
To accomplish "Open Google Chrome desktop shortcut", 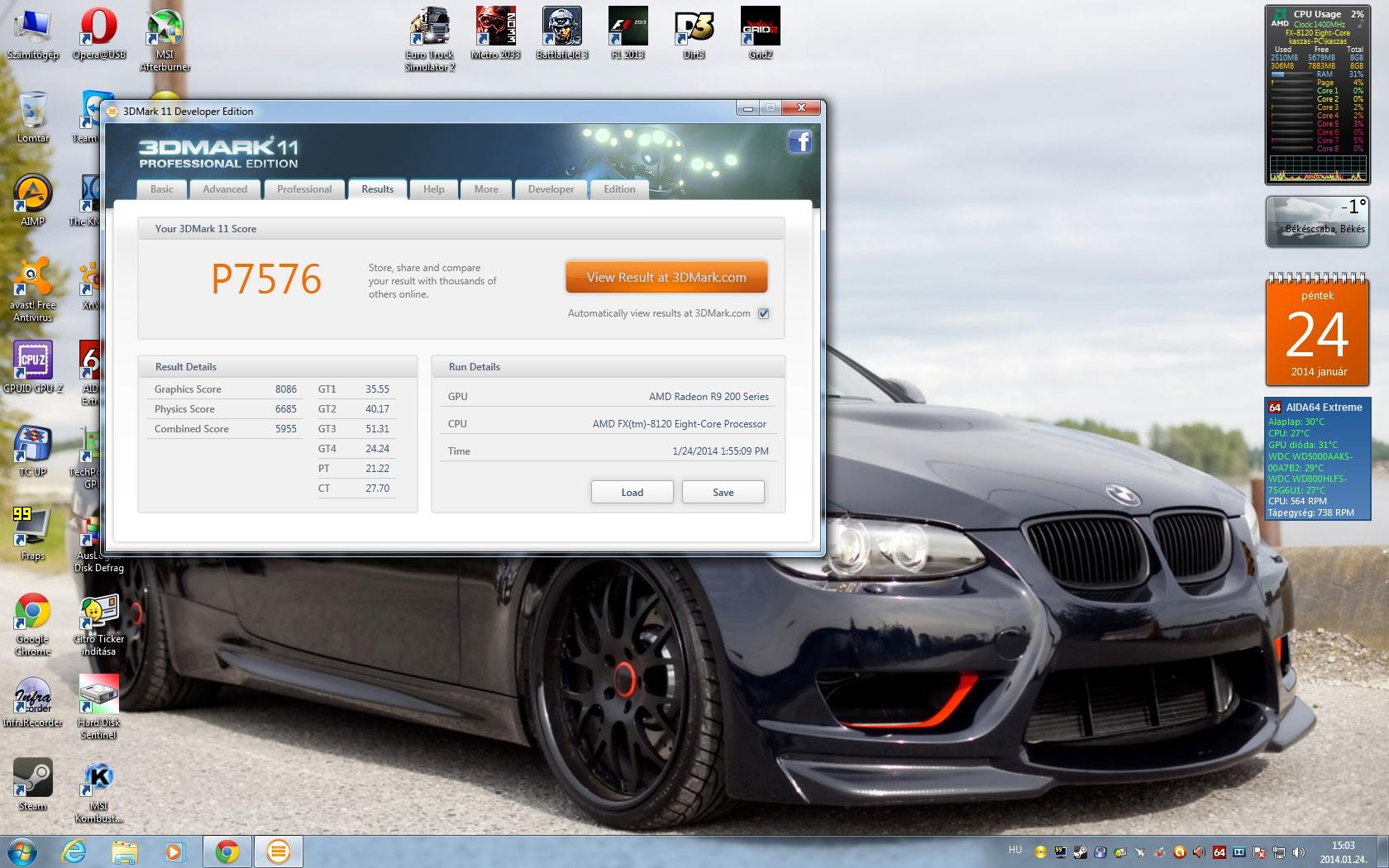I will (33, 624).
